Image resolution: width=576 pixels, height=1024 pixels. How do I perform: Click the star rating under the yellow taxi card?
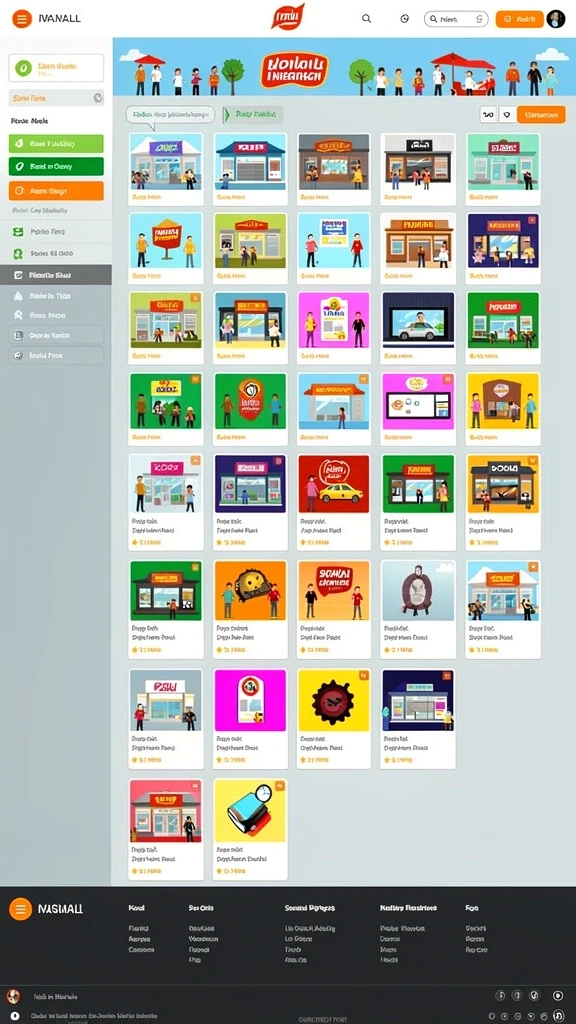point(315,543)
